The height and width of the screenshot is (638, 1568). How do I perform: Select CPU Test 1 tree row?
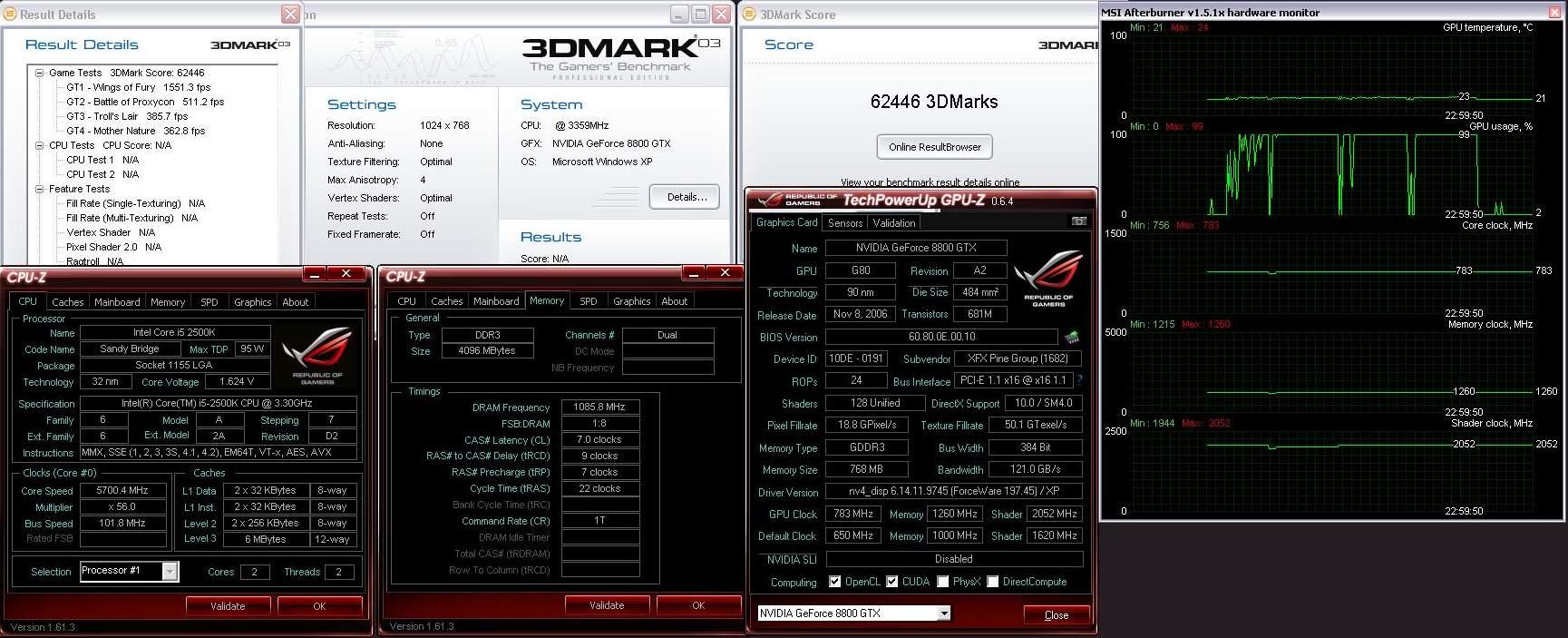pos(102,160)
